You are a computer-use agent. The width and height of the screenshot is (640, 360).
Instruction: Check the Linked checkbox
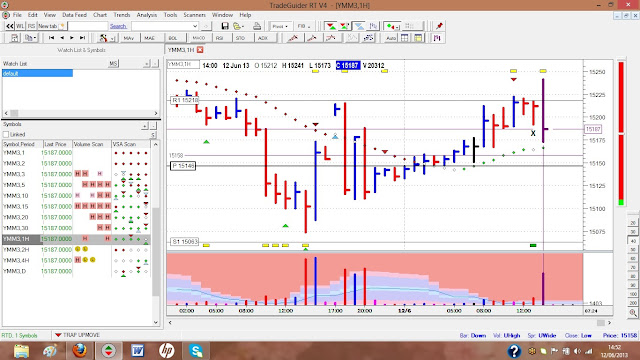pyautogui.click(x=6, y=134)
